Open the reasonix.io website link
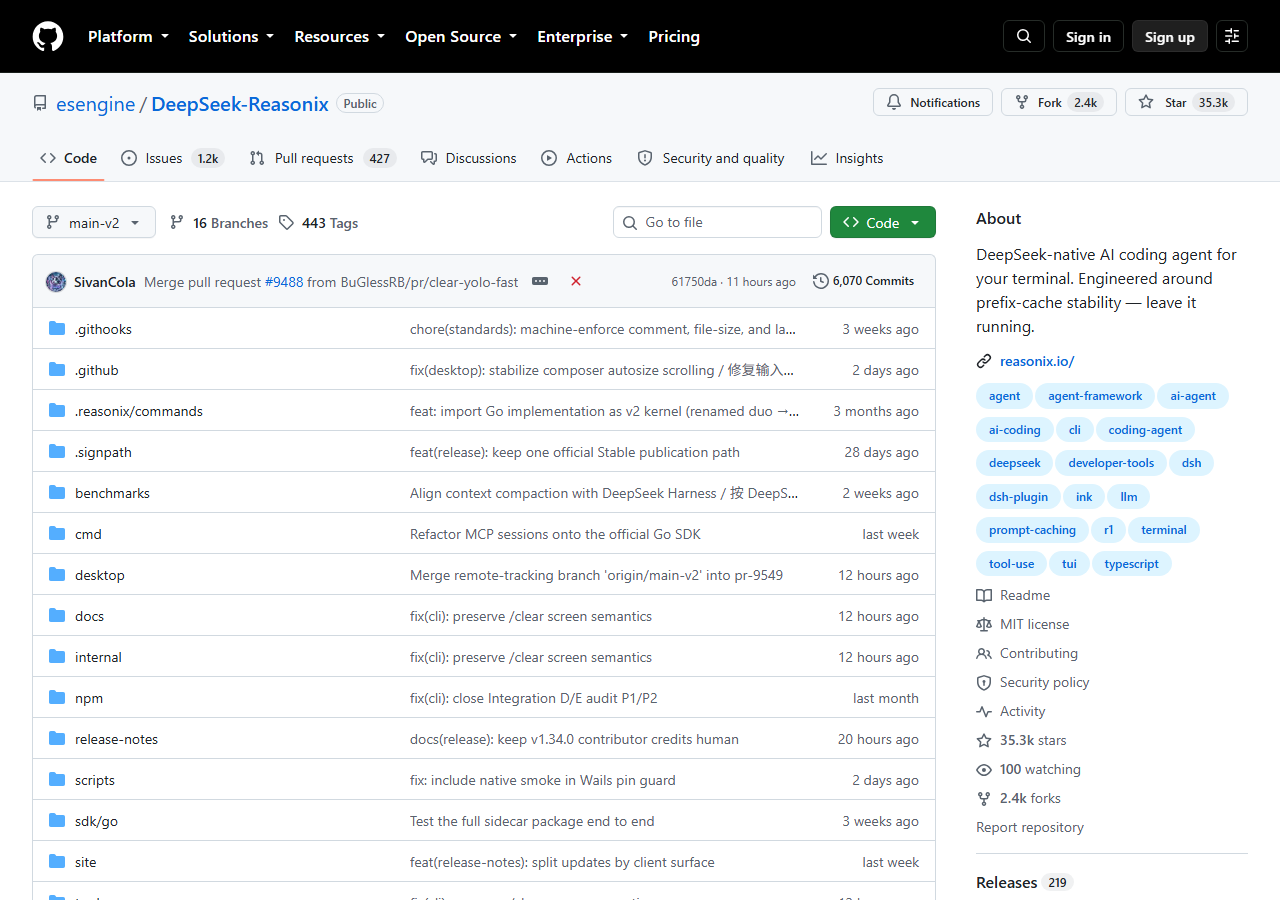Viewport: 1280px width, 900px height. (1037, 362)
